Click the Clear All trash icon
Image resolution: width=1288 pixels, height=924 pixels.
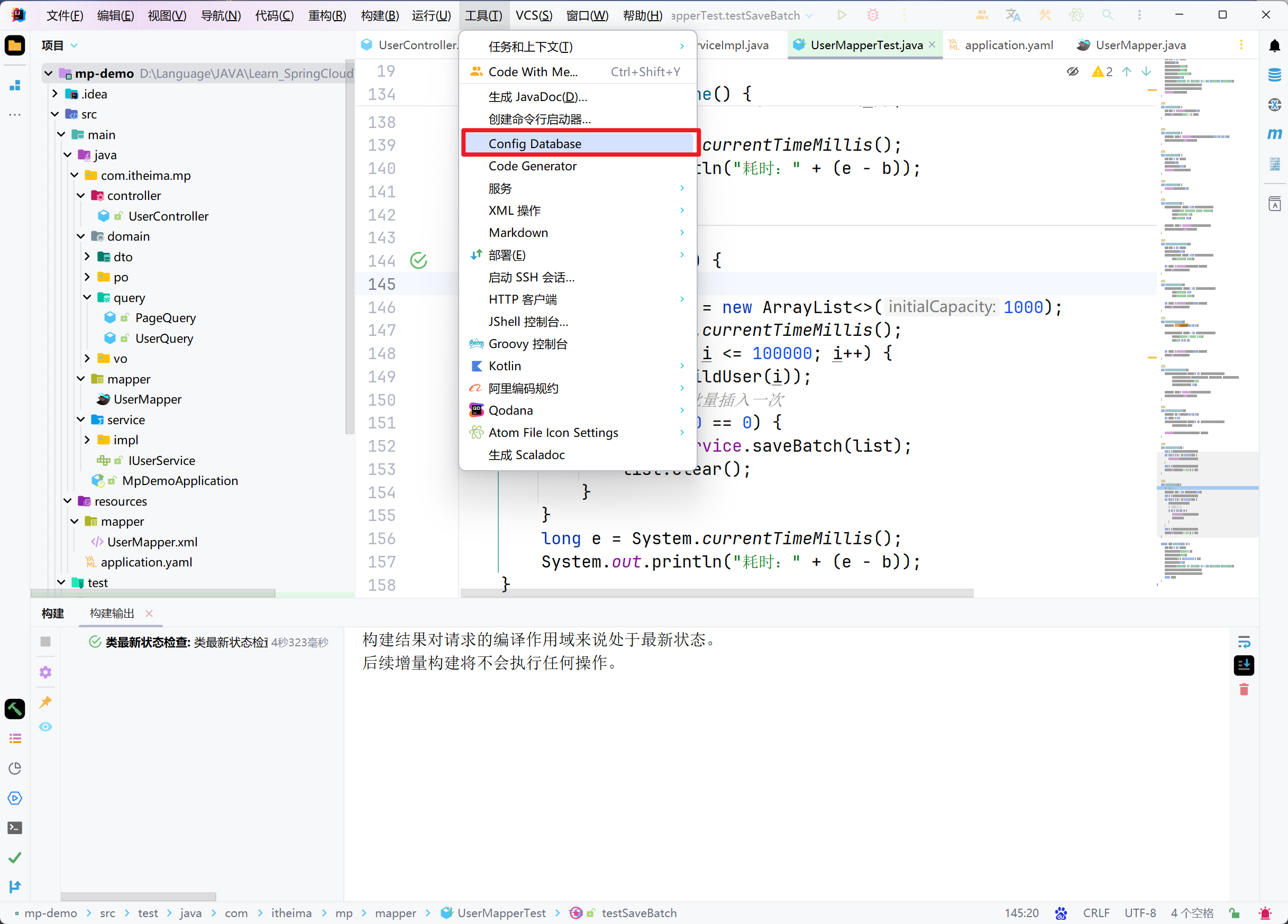pyautogui.click(x=1244, y=690)
